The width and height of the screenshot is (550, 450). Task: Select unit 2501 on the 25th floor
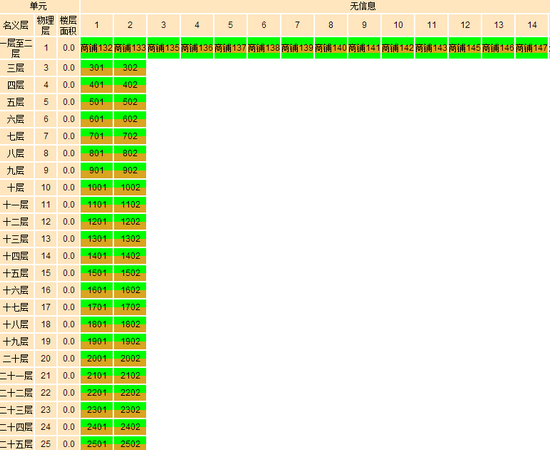coord(96,443)
